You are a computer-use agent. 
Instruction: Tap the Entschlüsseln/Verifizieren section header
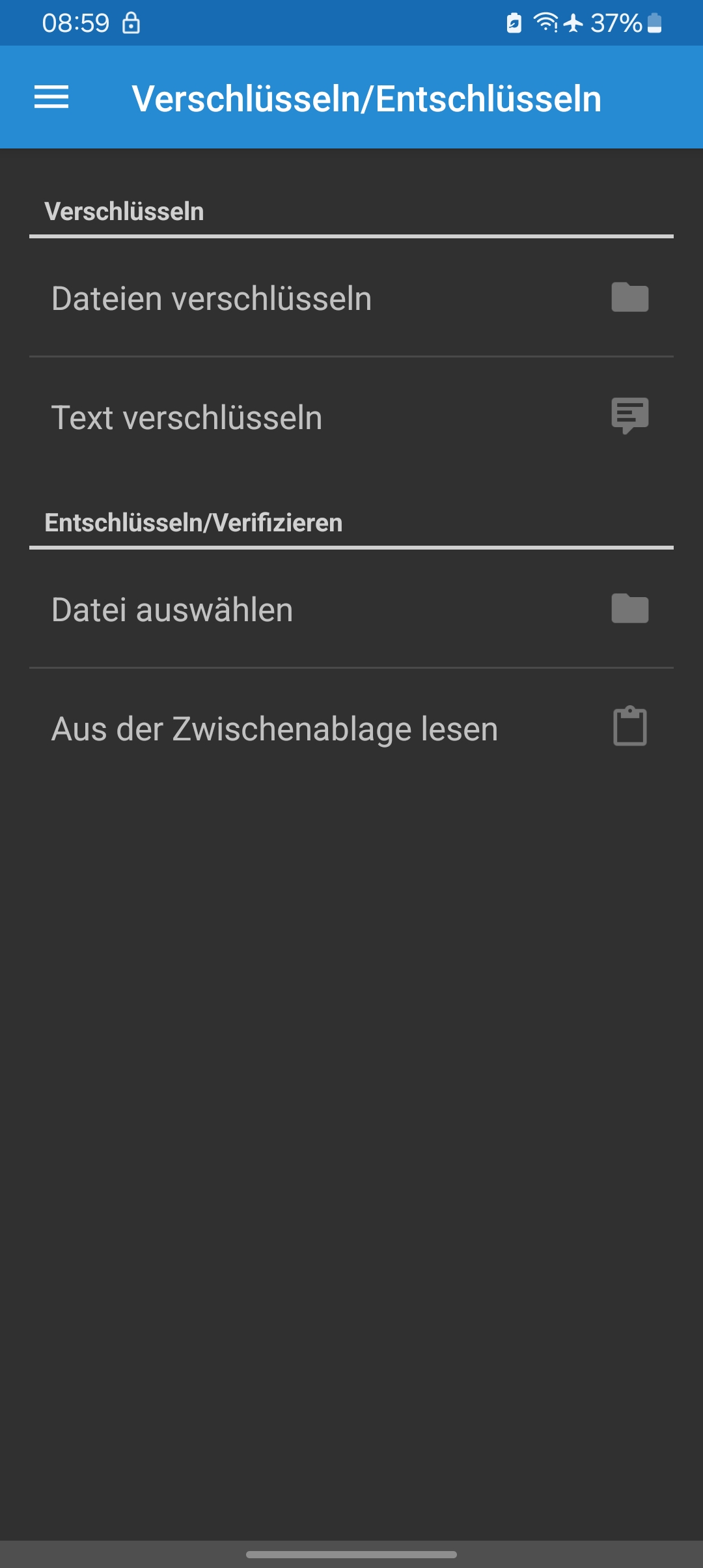point(193,523)
